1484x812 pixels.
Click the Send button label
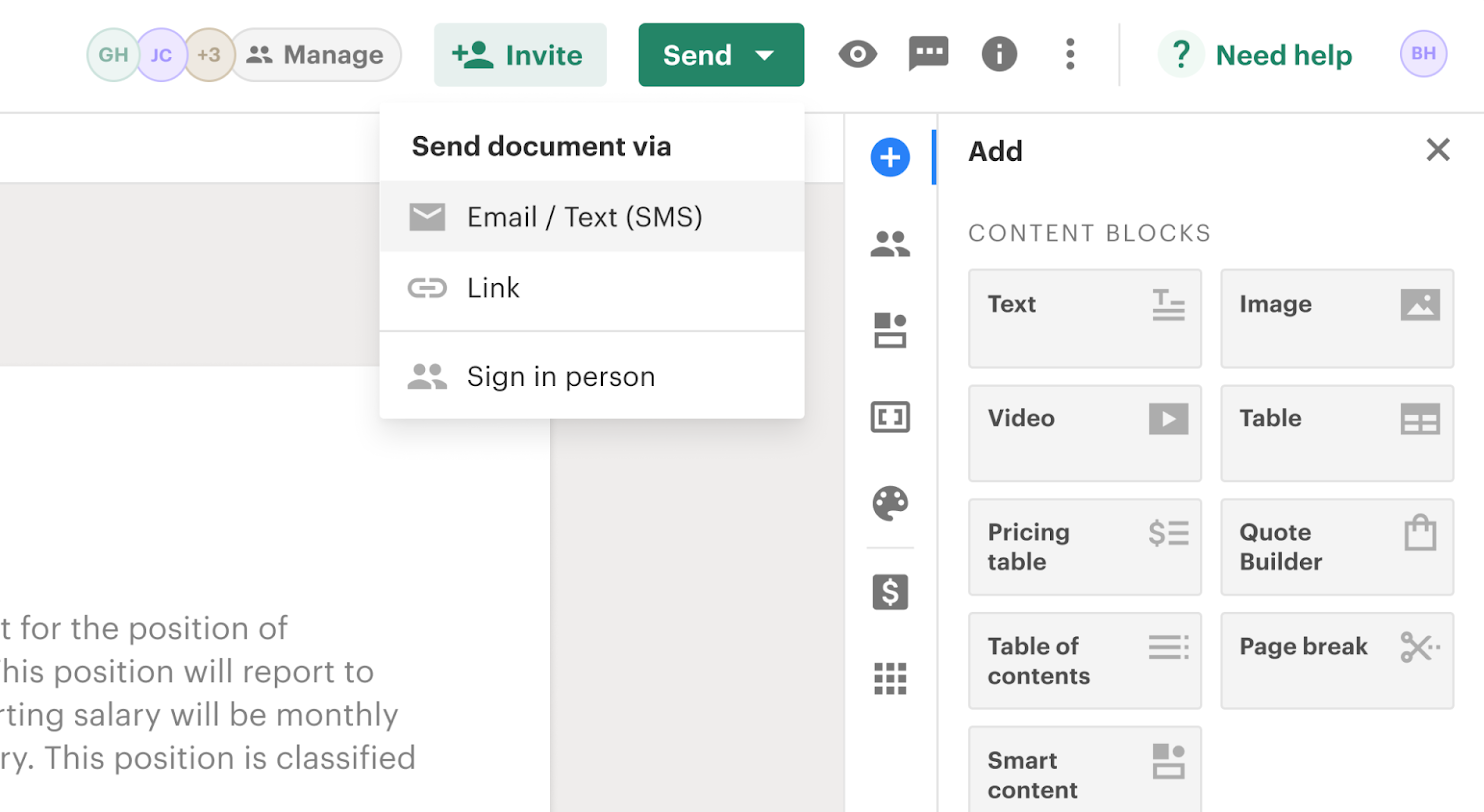coord(697,55)
